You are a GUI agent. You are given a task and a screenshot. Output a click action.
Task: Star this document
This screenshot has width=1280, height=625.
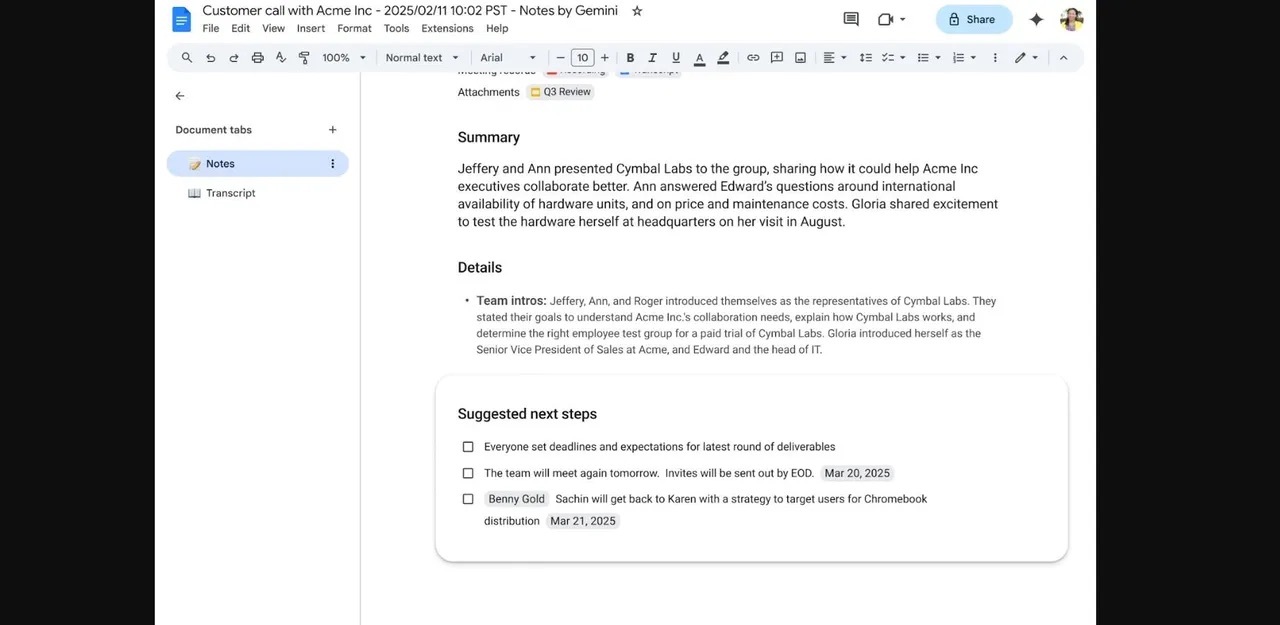(637, 11)
